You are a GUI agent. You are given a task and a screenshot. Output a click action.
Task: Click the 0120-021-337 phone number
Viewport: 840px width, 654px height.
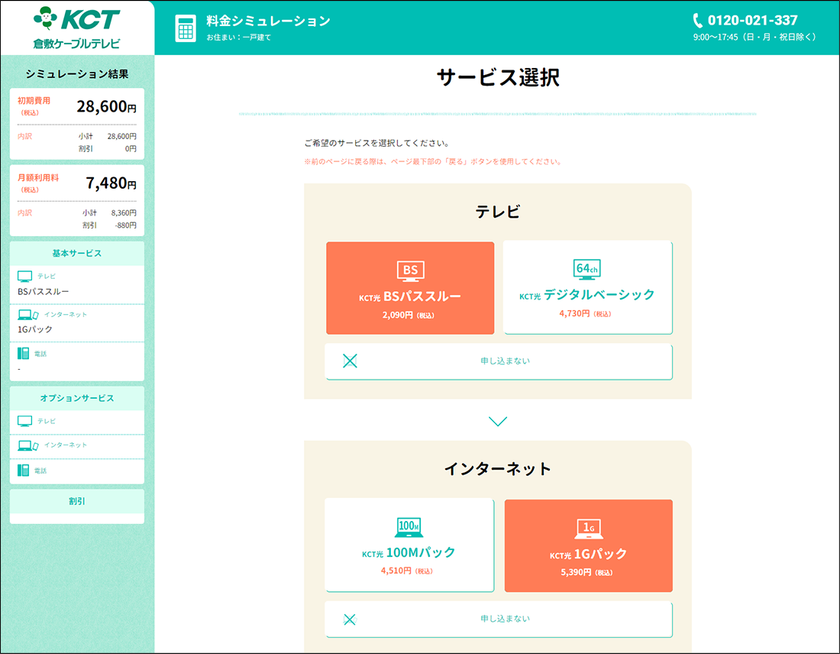[x=752, y=20]
